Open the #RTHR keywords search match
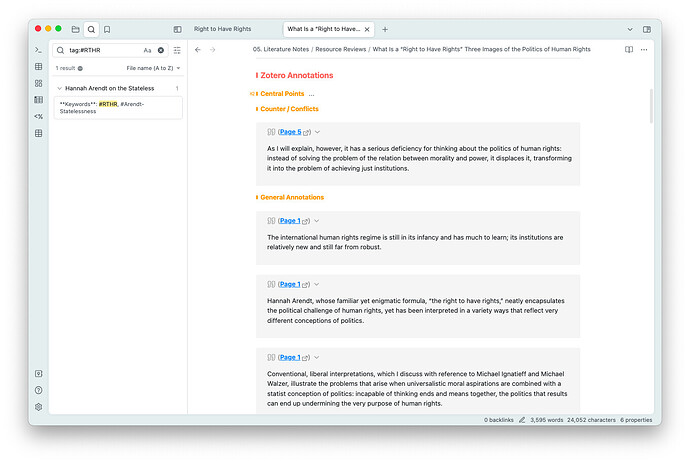 tap(118, 108)
